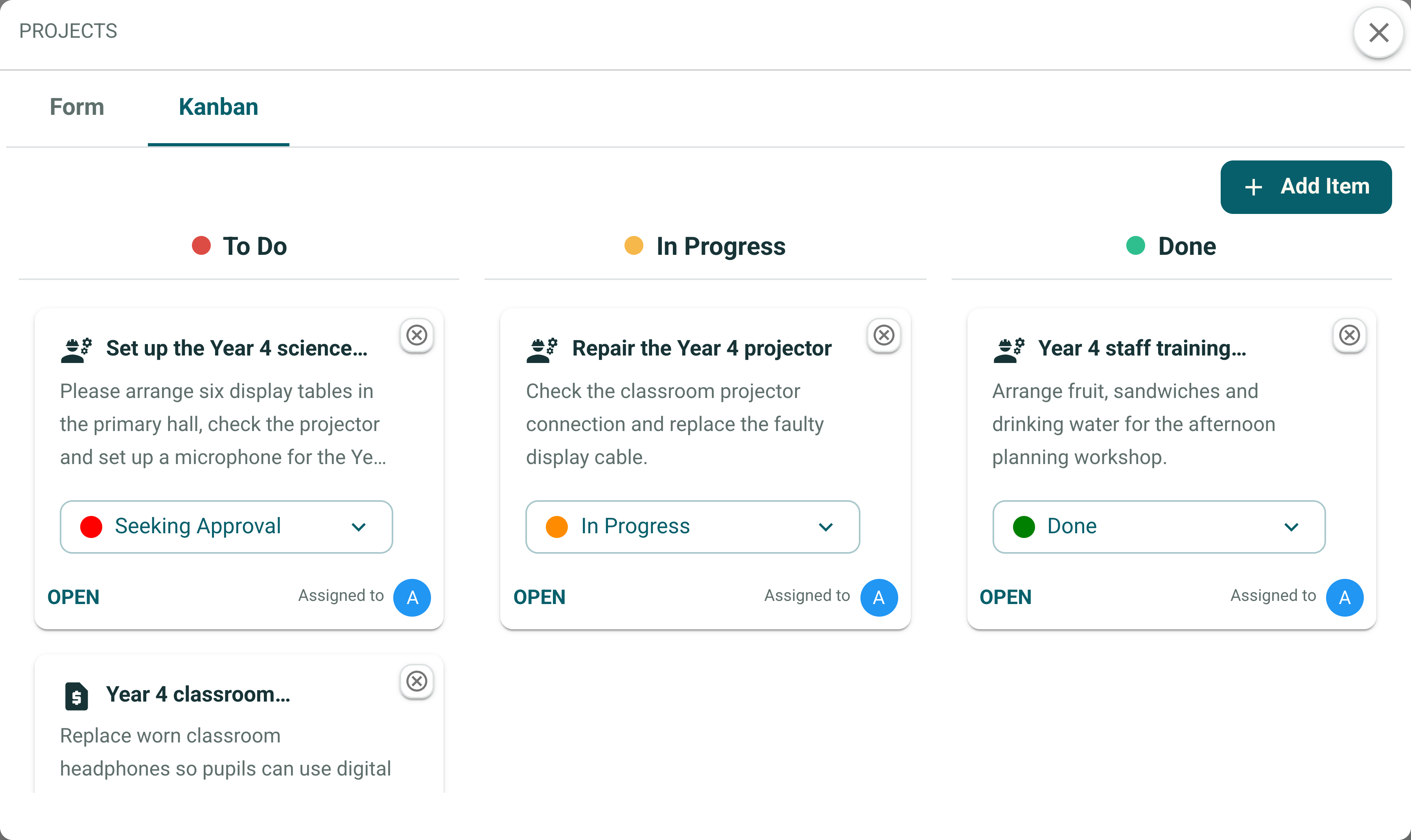This screenshot has width=1411, height=840.
Task: Open the Seeking Approval status dropdown
Action: tap(227, 527)
